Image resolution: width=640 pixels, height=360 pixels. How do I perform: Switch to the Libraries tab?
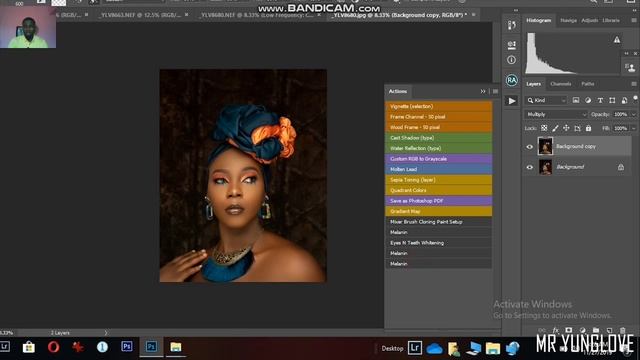[x=611, y=20]
